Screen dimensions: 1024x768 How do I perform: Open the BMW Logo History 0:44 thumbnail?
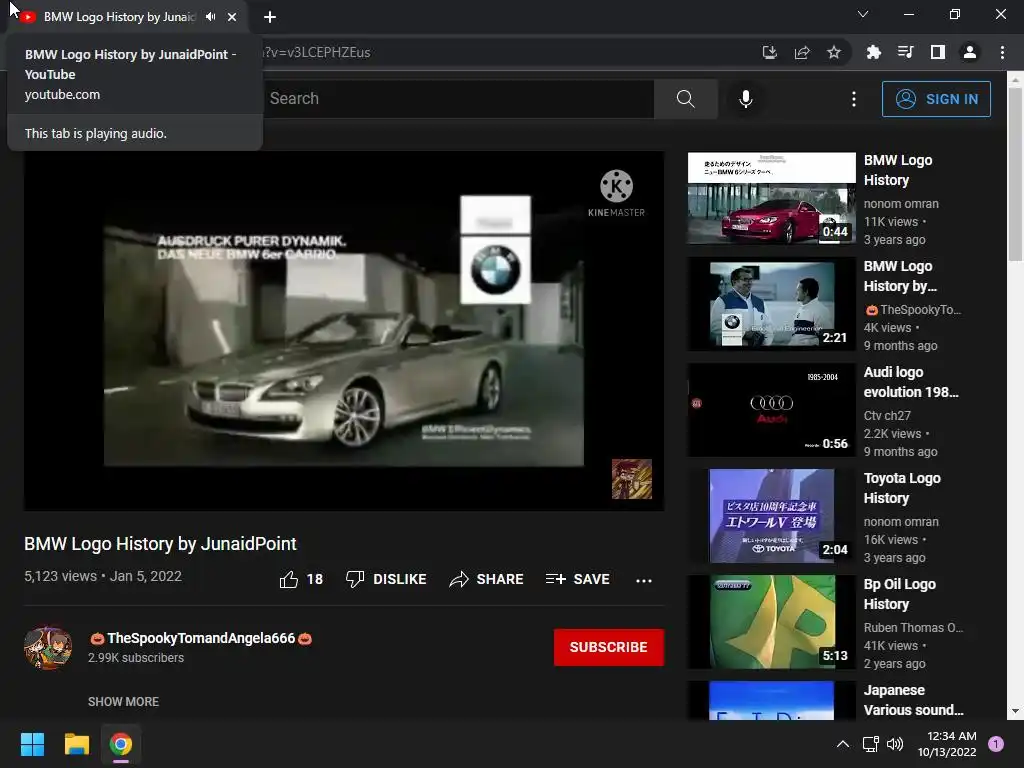(771, 199)
